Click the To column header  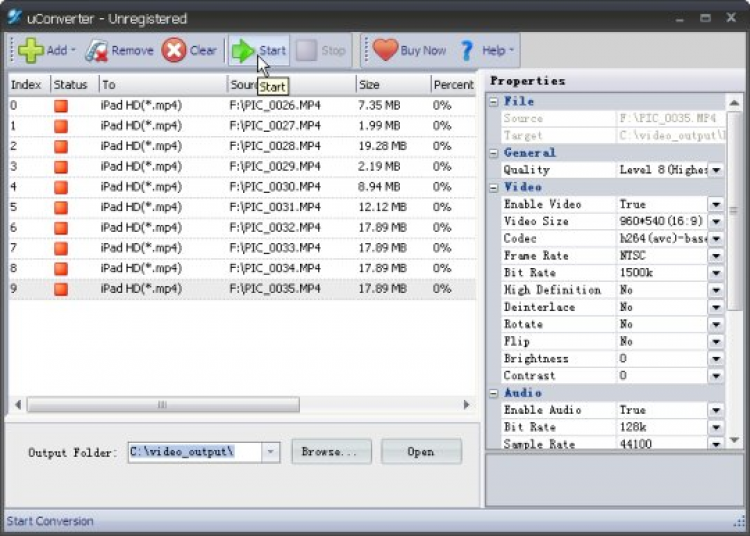163,85
